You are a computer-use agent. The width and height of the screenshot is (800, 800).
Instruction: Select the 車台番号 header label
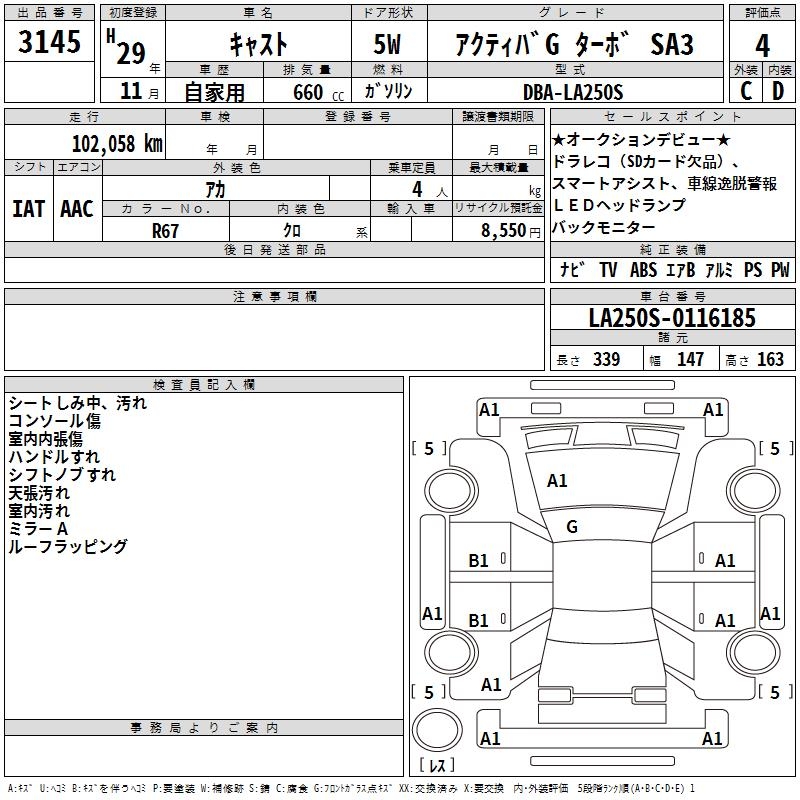672,296
